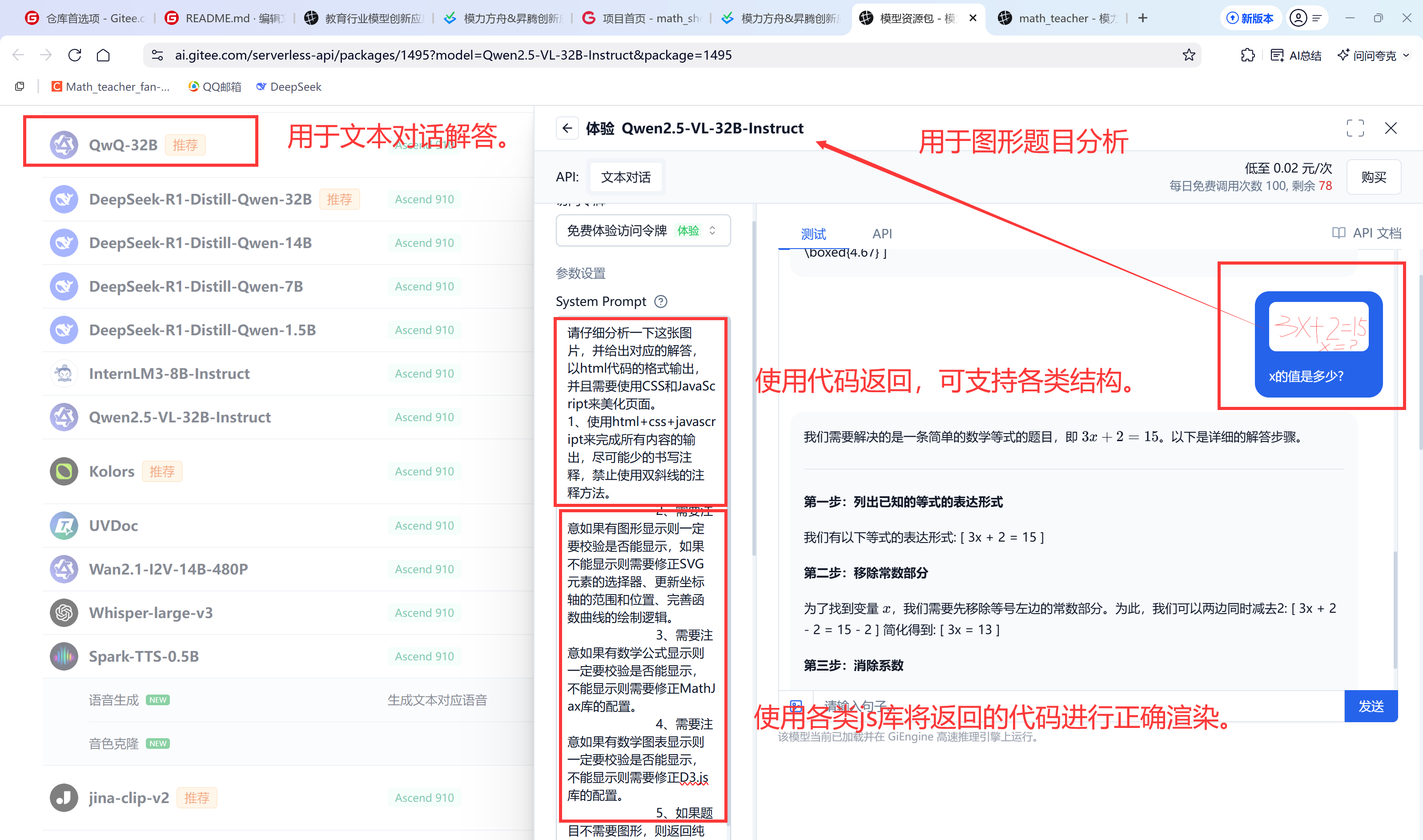Bookmark this page with the star icon

coord(1188,55)
